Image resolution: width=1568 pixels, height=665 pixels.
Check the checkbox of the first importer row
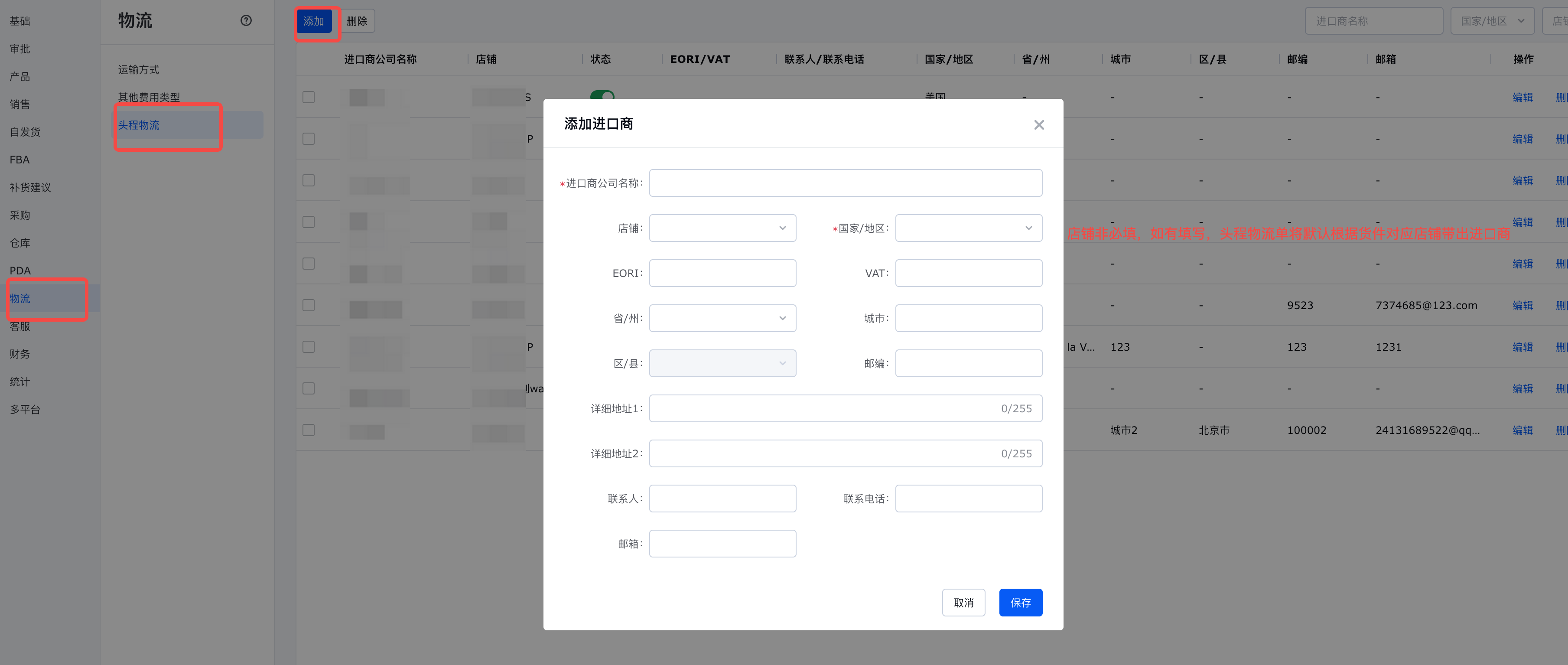click(309, 97)
